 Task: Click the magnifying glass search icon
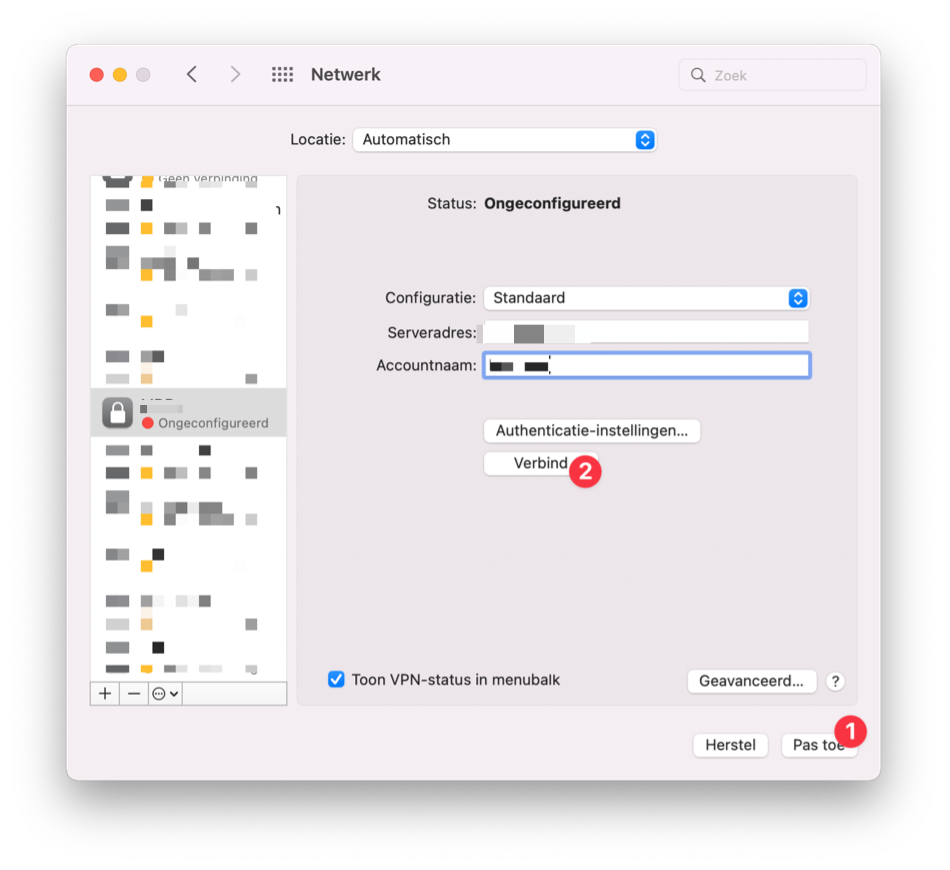(698, 75)
